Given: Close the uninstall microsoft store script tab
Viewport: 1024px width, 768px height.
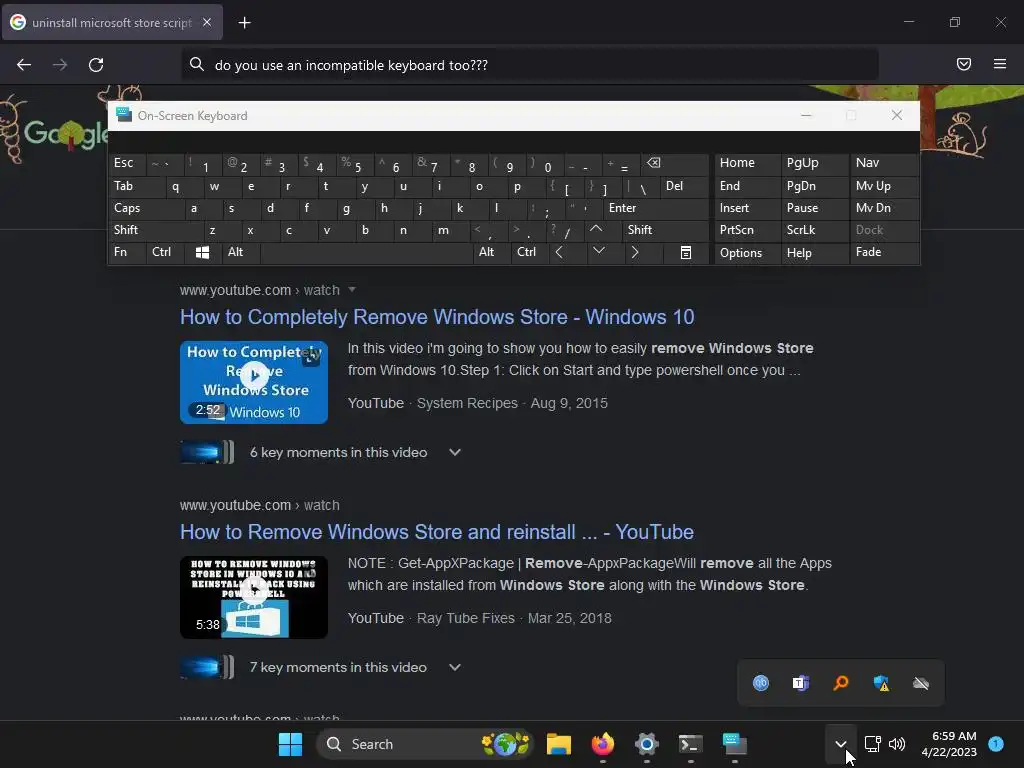Looking at the screenshot, I should (x=207, y=22).
